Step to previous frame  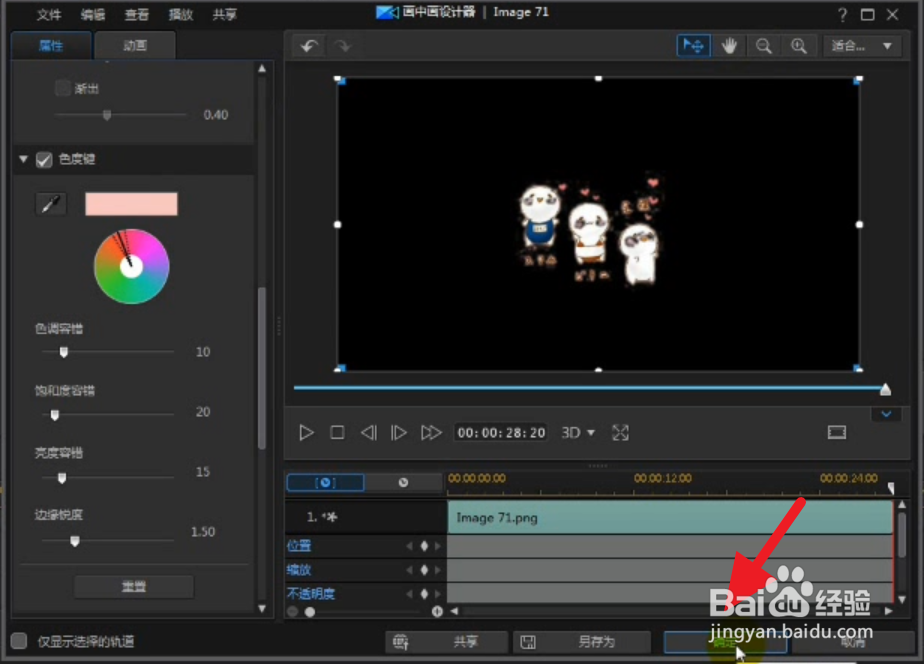click(x=368, y=432)
